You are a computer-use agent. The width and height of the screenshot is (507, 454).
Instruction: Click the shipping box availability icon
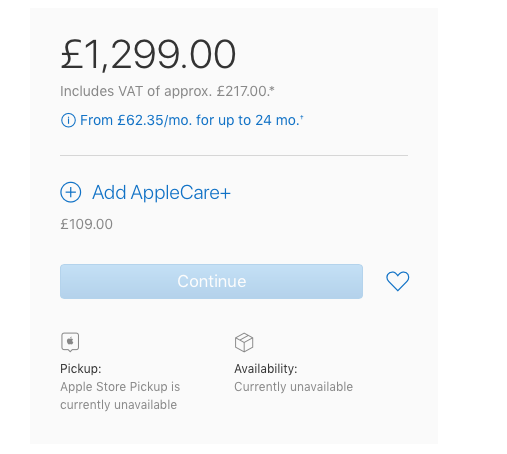tap(244, 342)
